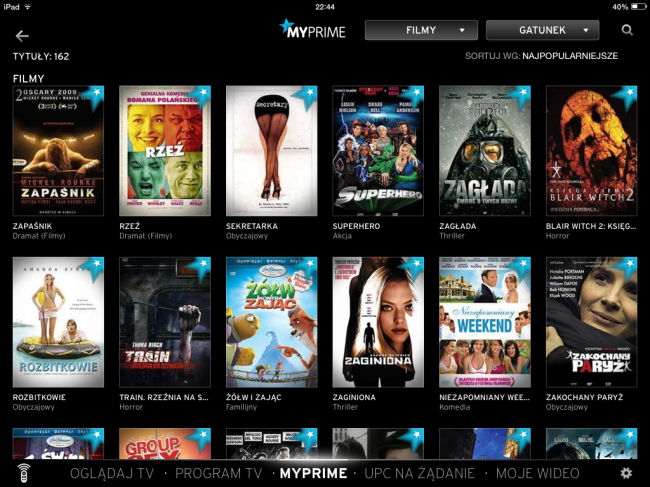Select the SUPERHERO title text
This screenshot has width=650, height=487.
coord(356,226)
